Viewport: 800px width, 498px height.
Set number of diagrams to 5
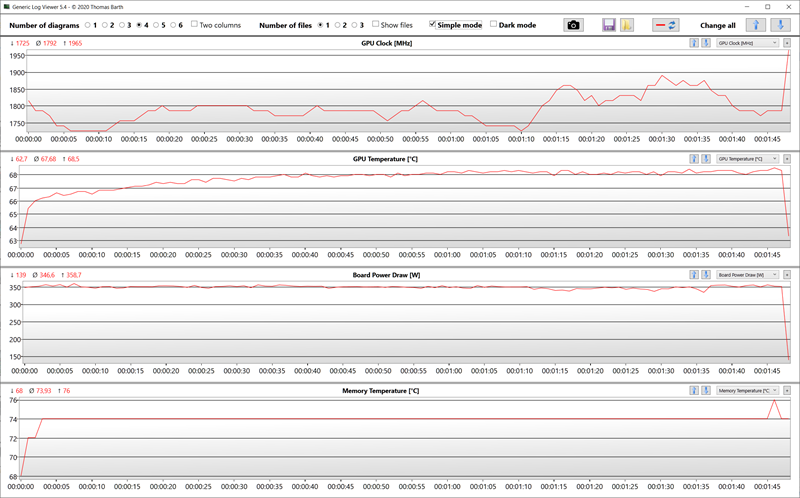[156, 25]
